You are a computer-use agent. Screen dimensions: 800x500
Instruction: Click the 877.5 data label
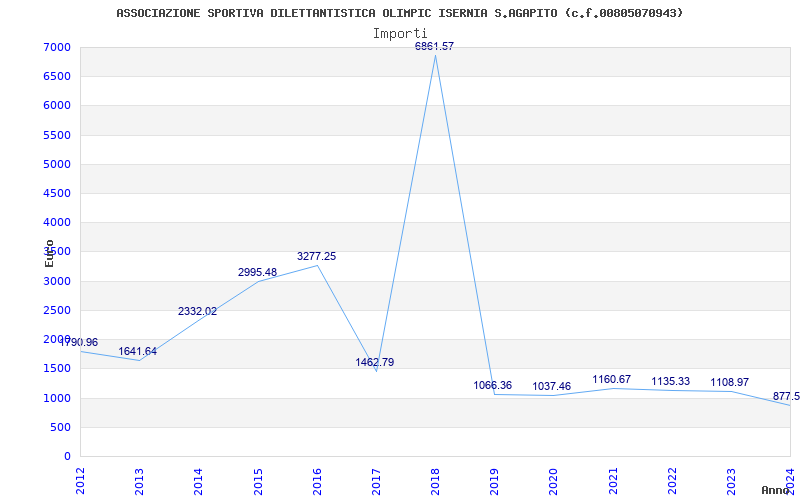(786, 396)
